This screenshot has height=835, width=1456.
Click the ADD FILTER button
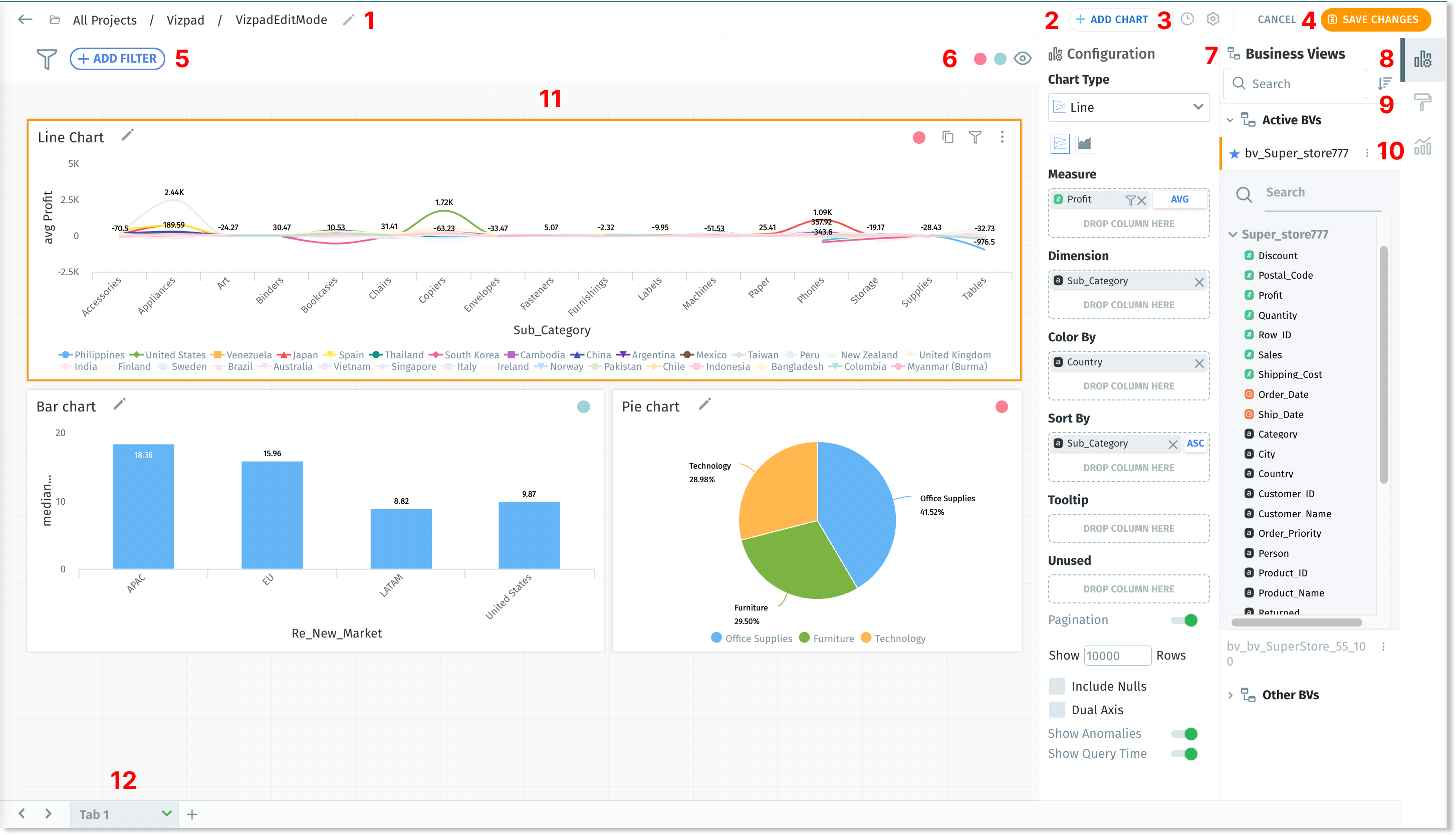click(x=118, y=59)
